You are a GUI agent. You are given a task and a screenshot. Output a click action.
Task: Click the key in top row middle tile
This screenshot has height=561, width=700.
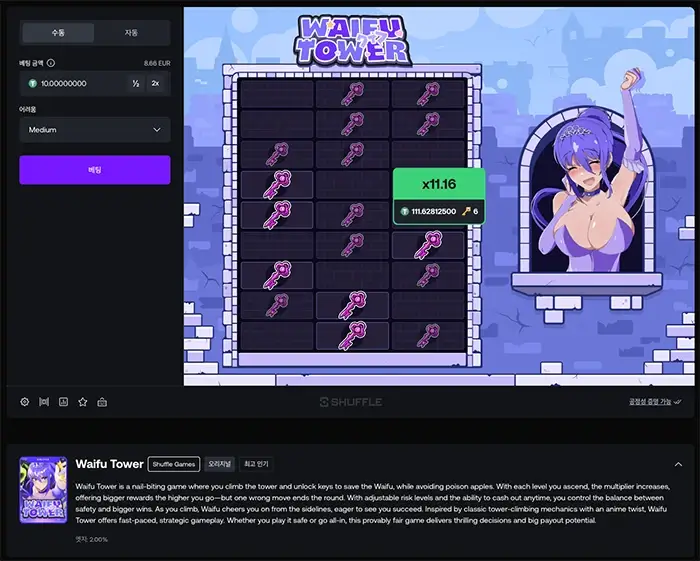352,94
